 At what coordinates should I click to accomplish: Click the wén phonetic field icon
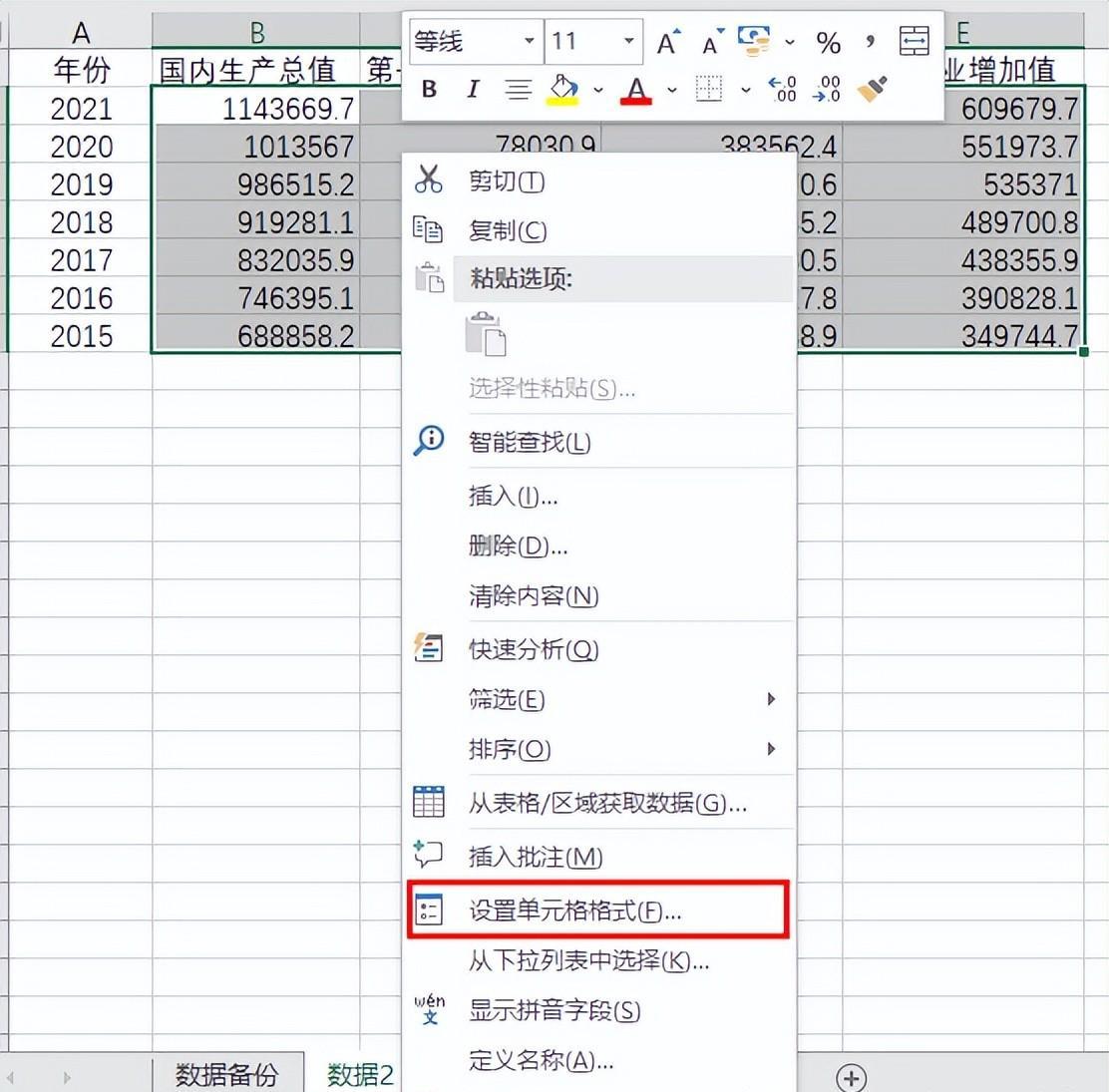[429, 1009]
